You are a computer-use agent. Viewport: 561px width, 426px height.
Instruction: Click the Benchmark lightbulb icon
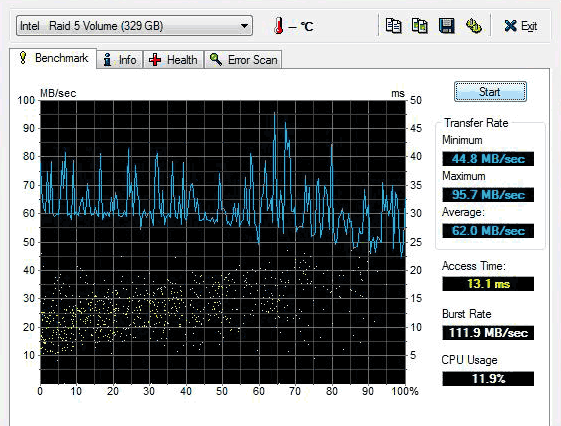23,58
